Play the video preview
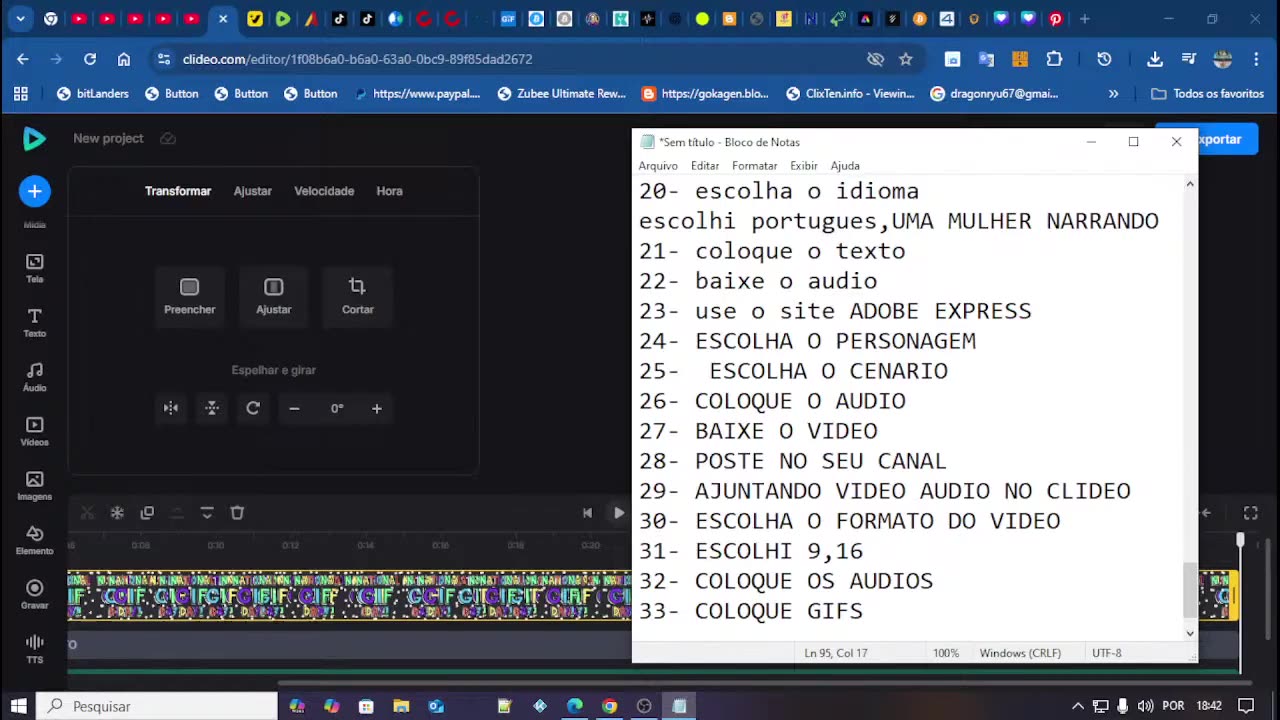The image size is (1280, 720). click(x=618, y=513)
